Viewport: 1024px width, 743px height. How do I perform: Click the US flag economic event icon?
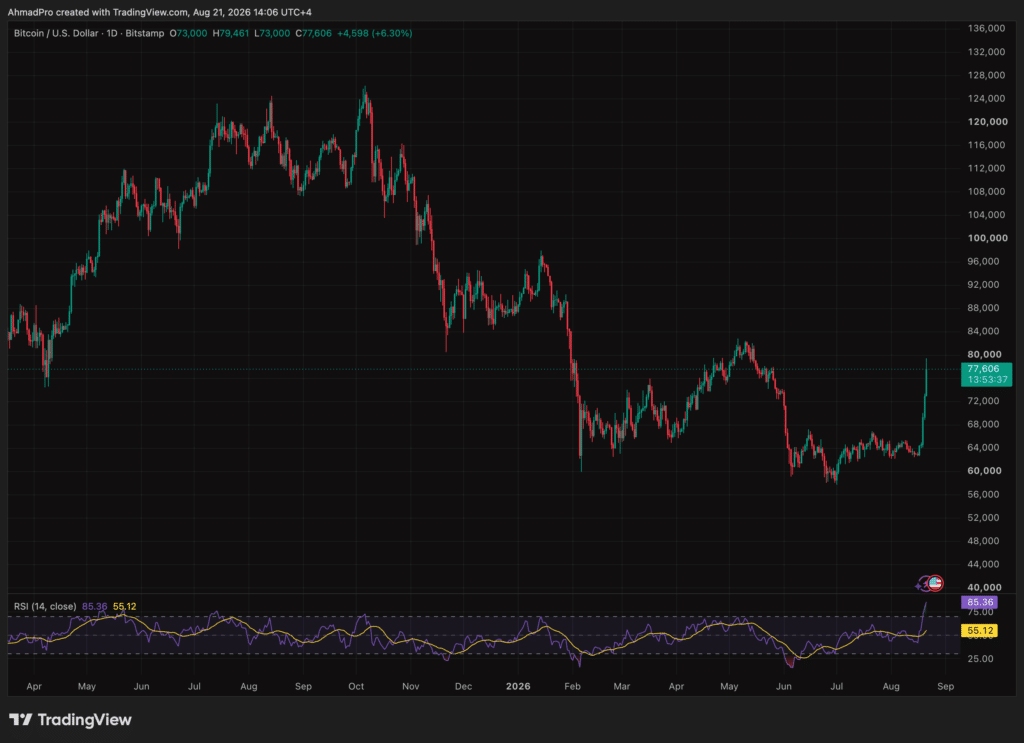point(935,583)
